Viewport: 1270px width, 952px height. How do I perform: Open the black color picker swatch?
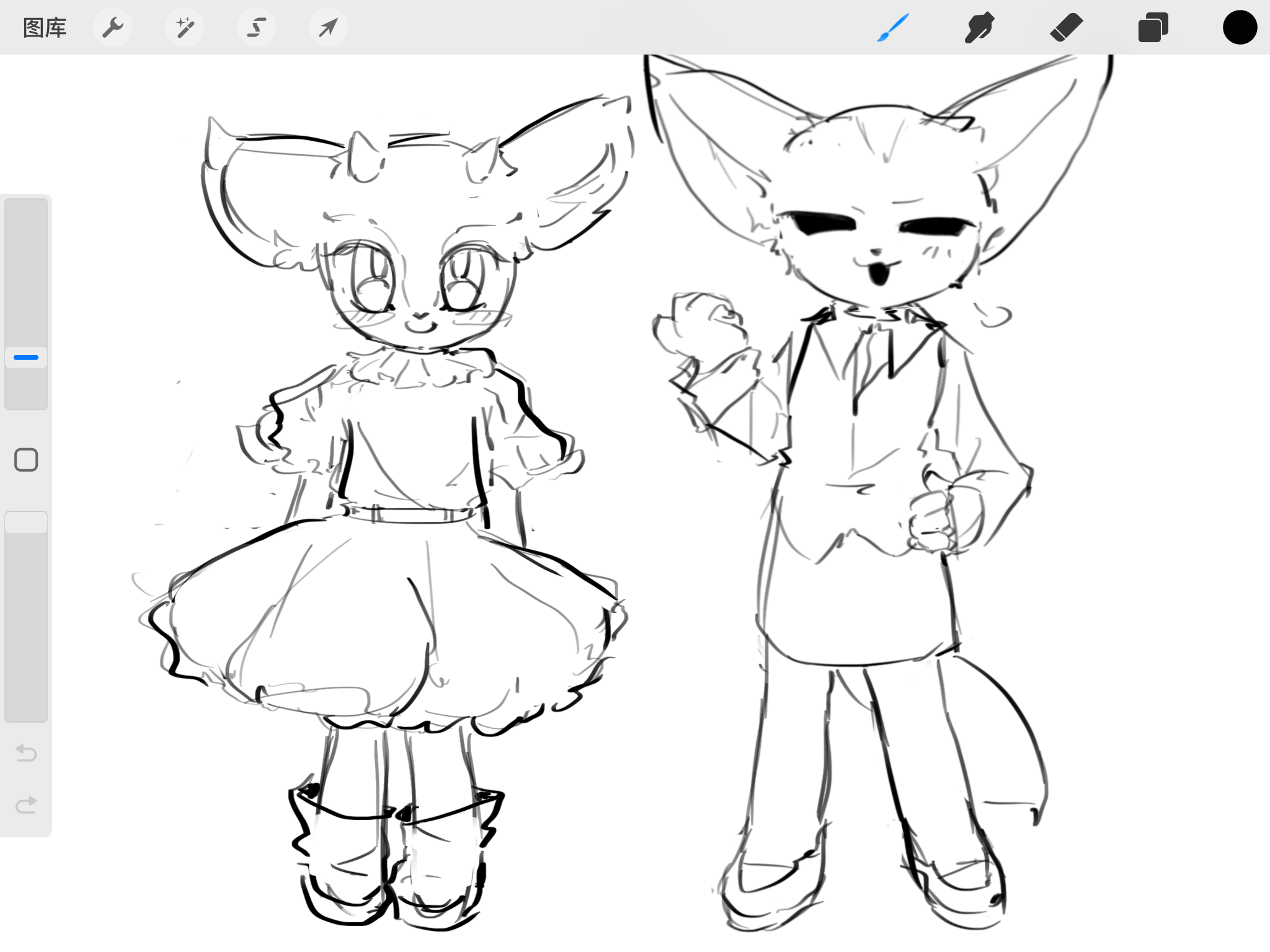[x=1240, y=28]
